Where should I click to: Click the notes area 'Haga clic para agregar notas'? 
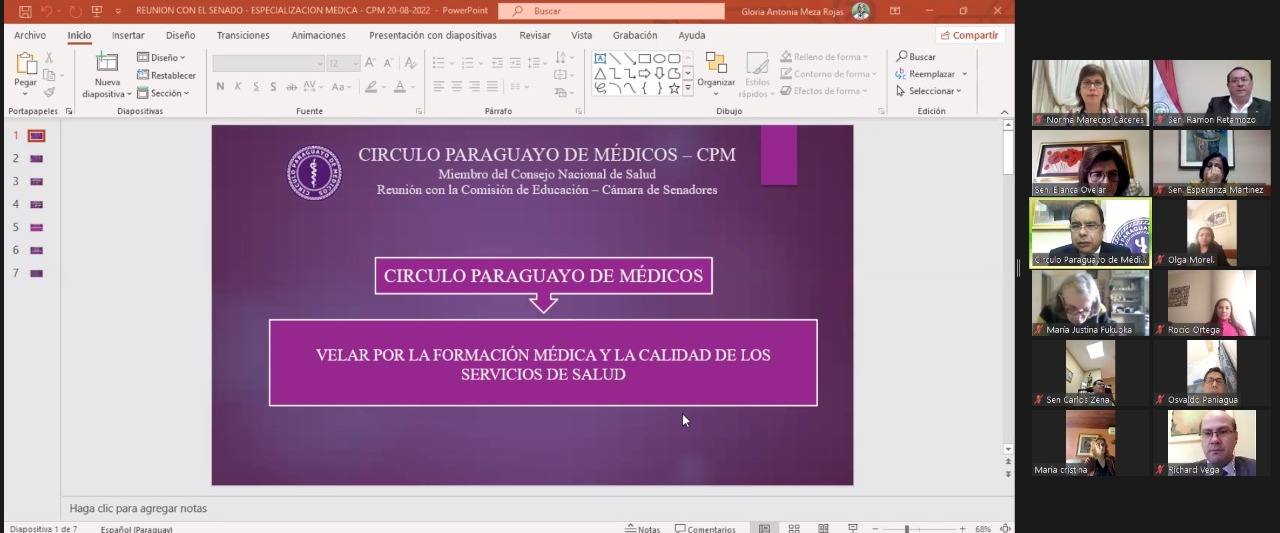[x=138, y=508]
